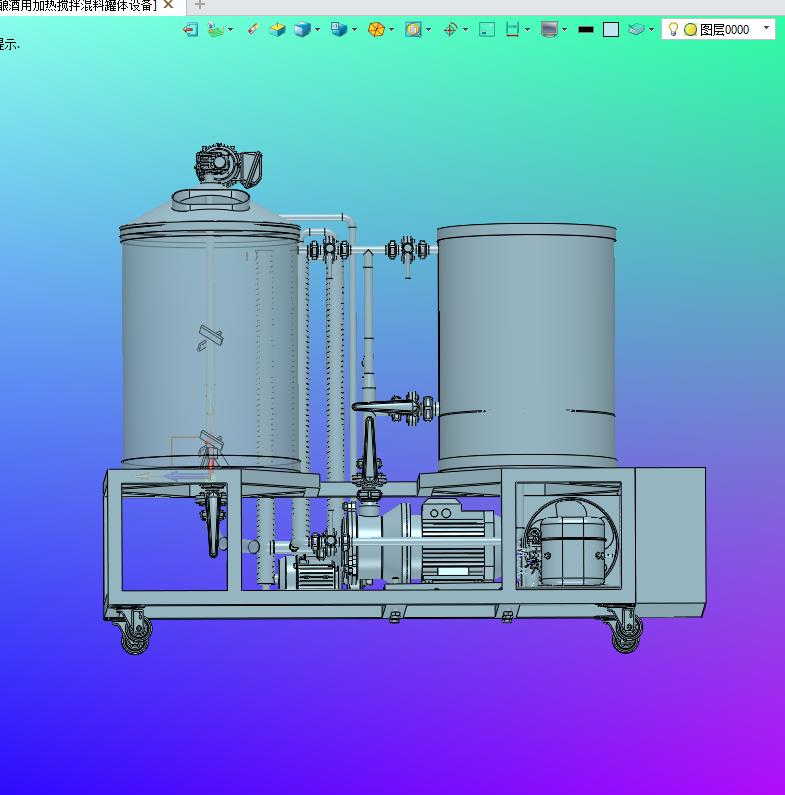This screenshot has width=785, height=795.
Task: Expand the arrow beside the teal layers icon
Action: (x=651, y=30)
